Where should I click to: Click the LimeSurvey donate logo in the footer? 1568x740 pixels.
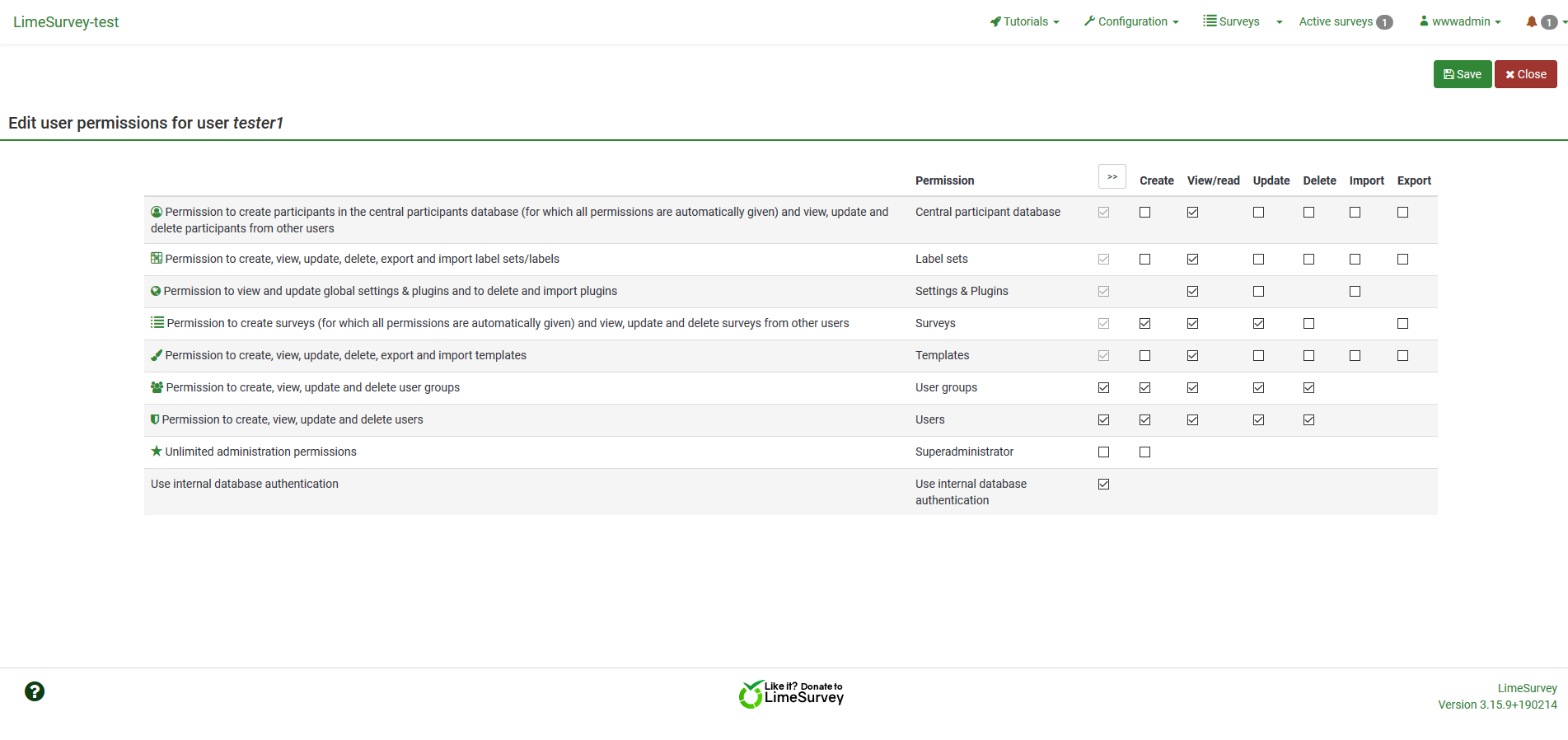[x=791, y=694]
